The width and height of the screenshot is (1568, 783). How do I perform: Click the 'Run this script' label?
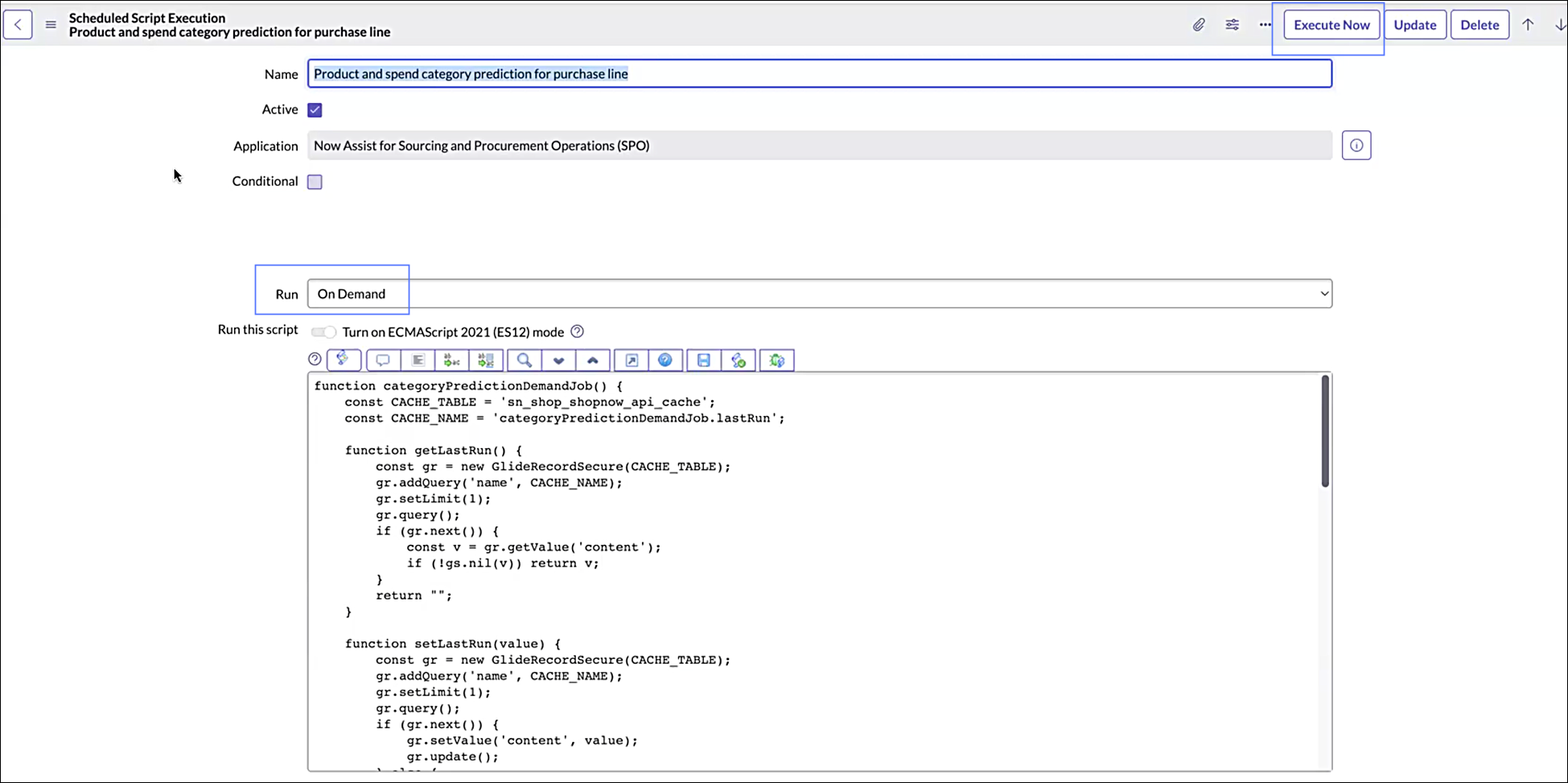point(257,330)
